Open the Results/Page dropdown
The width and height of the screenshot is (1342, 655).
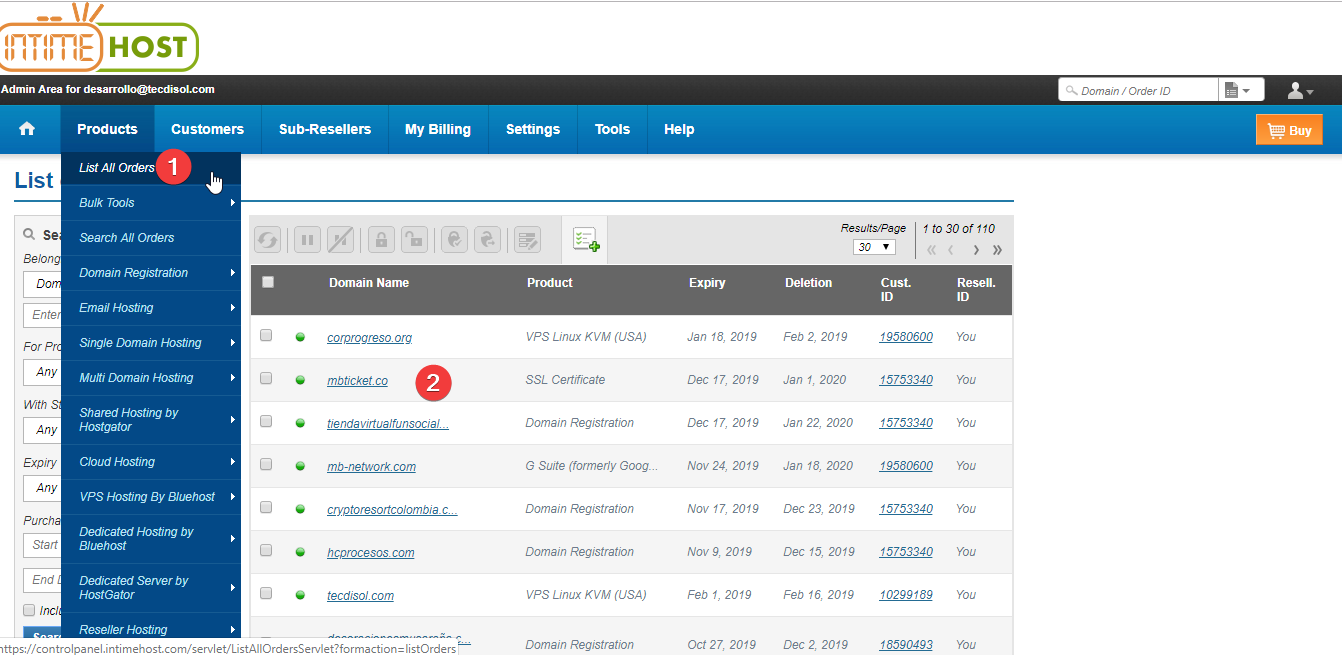pyautogui.click(x=873, y=247)
